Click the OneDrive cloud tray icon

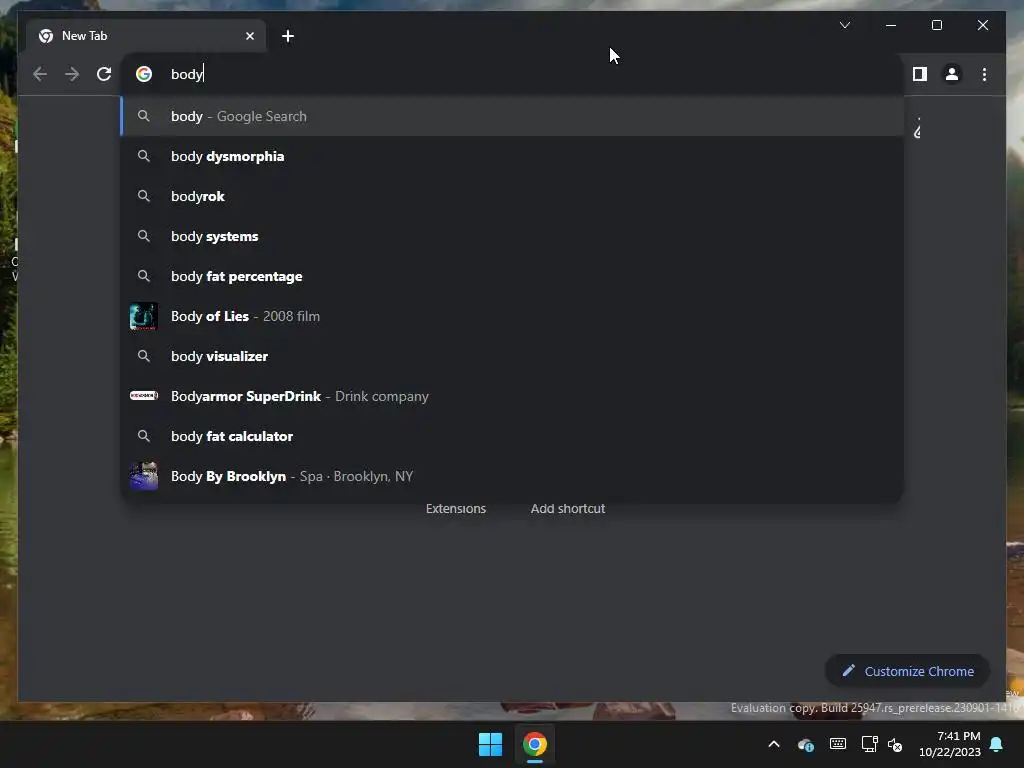[x=806, y=744]
